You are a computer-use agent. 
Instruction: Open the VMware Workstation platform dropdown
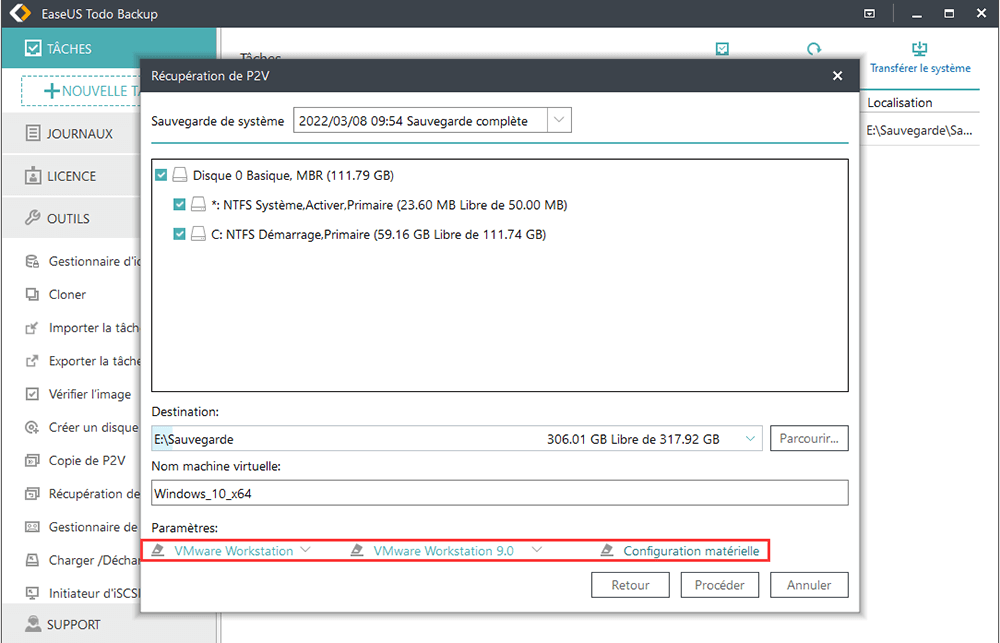tap(305, 550)
